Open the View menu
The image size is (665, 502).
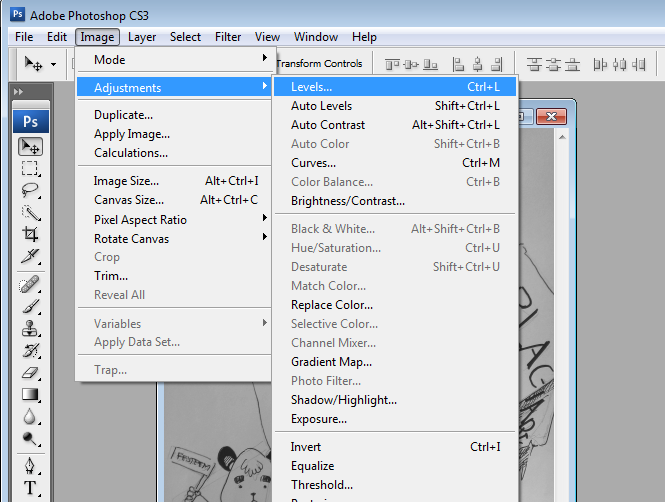pos(267,37)
